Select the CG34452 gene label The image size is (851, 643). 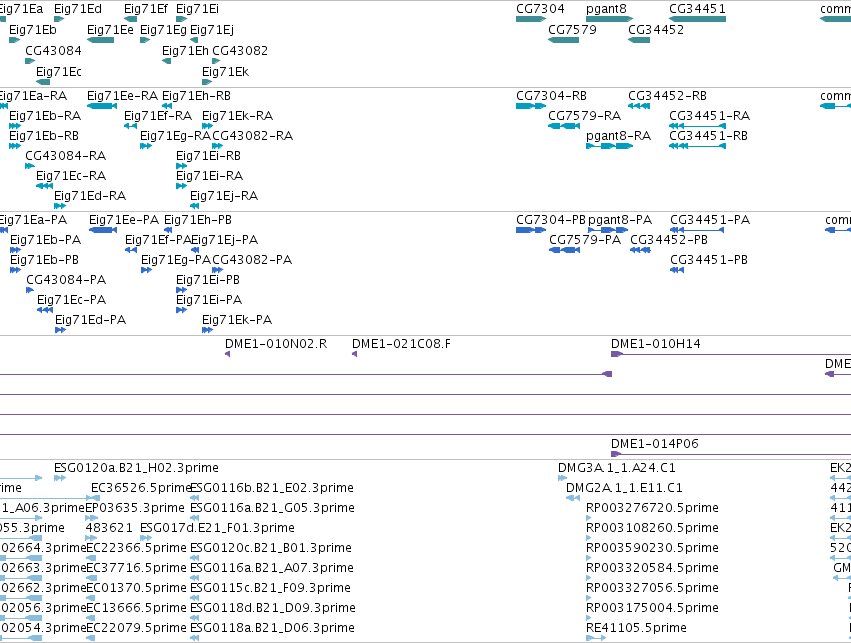coord(656,30)
